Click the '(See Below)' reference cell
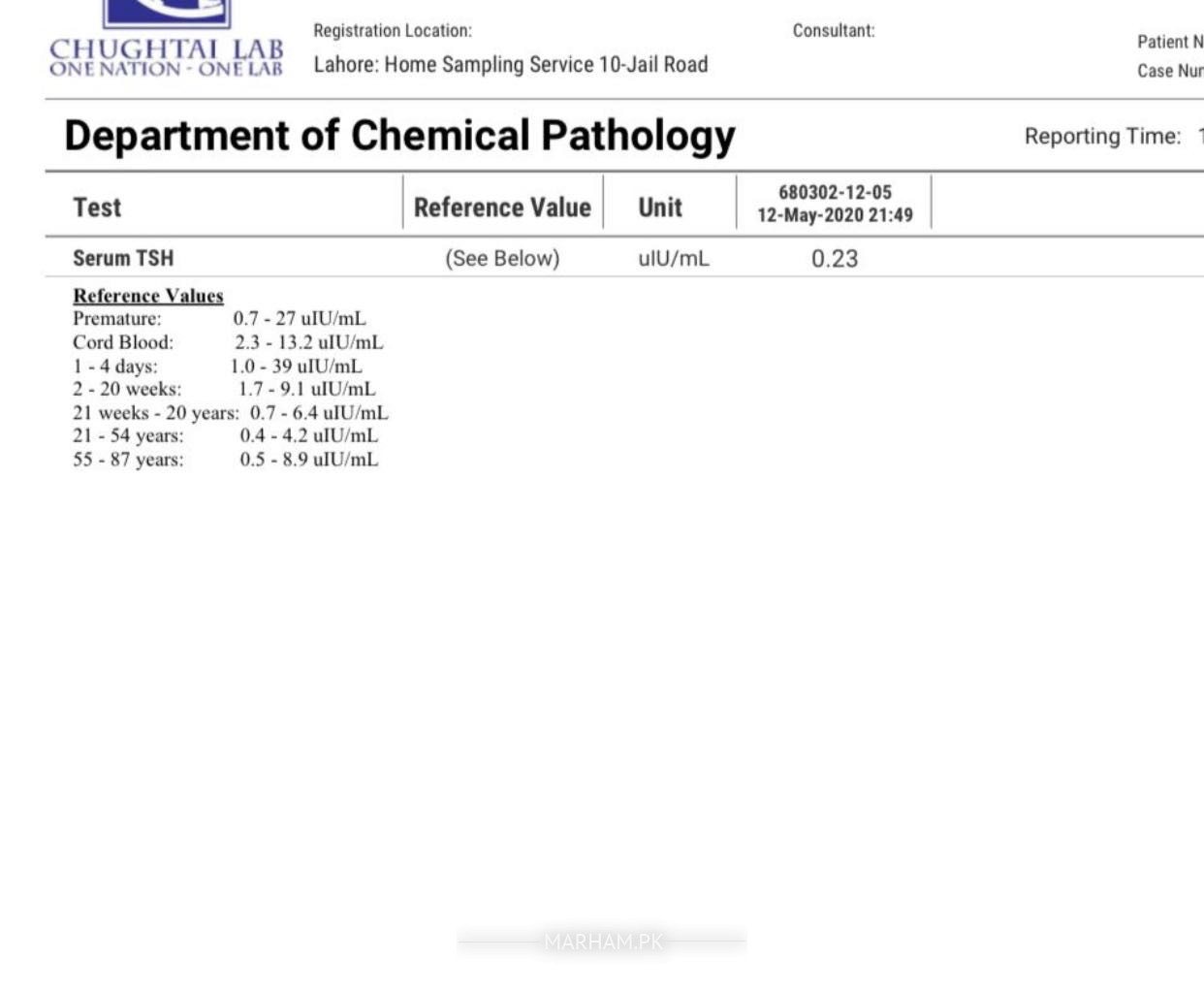Image resolution: width=1204 pixels, height=990 pixels. click(502, 259)
